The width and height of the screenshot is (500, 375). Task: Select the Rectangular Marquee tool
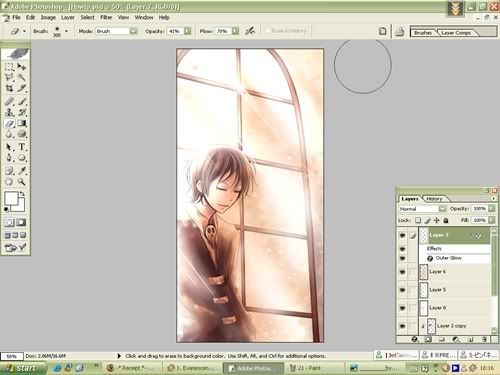[x=9, y=67]
